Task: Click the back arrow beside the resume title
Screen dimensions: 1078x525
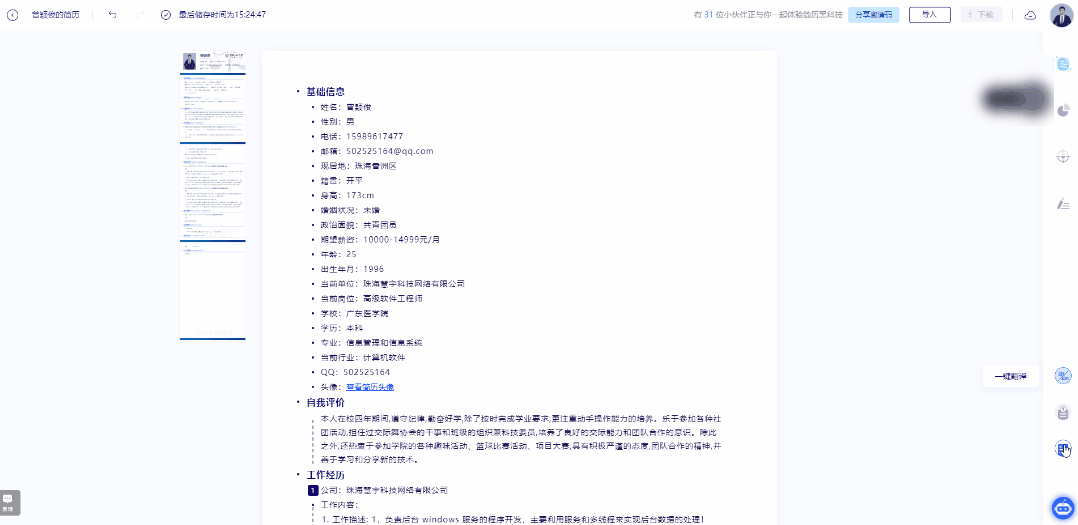Action: pyautogui.click(x=12, y=14)
